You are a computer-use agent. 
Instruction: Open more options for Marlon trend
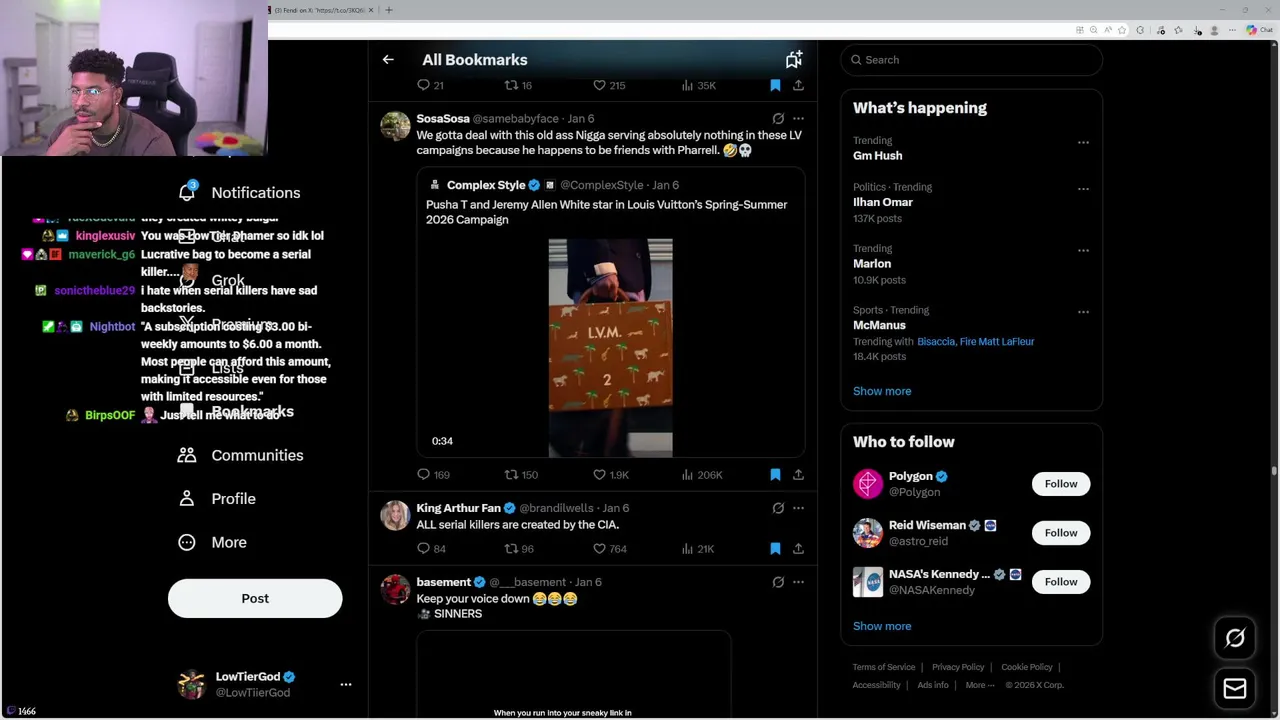click(1083, 250)
